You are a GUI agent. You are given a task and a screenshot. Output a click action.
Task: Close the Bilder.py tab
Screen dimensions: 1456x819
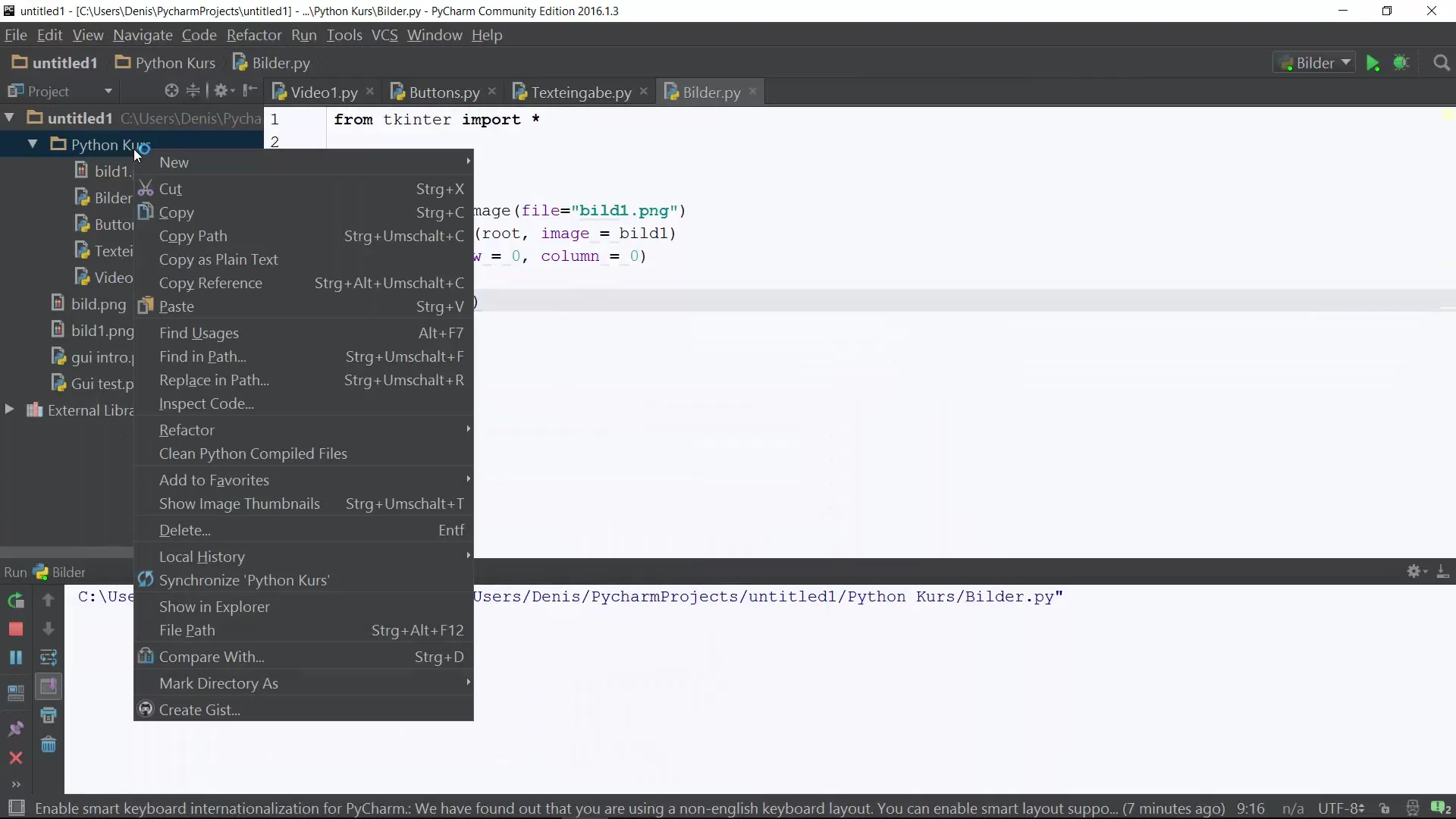pyautogui.click(x=753, y=92)
